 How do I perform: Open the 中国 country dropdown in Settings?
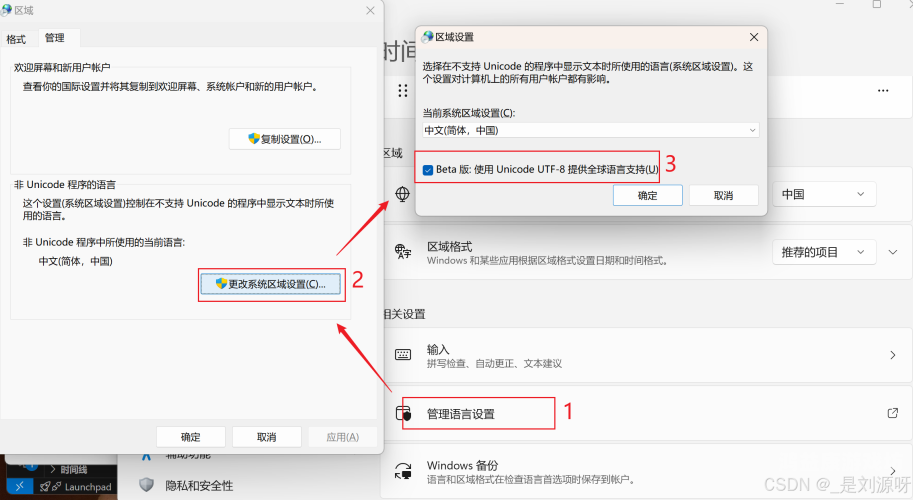[x=824, y=194]
